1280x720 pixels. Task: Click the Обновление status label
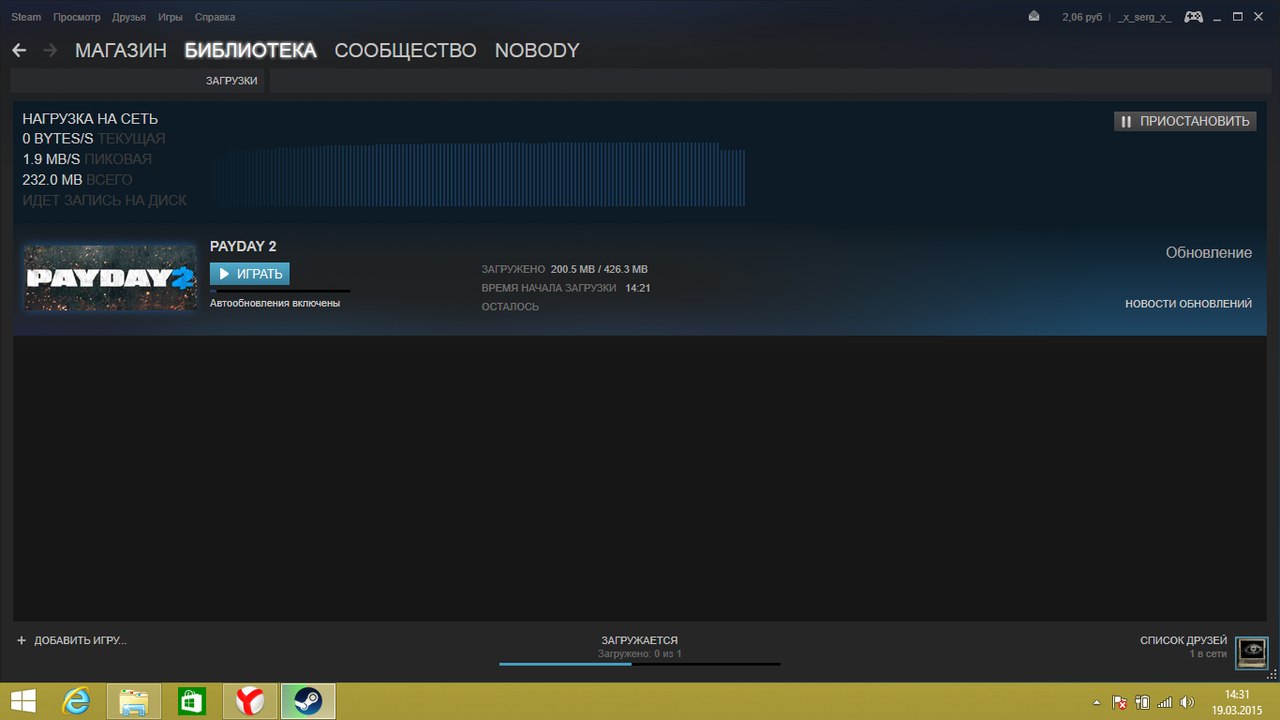(1209, 253)
